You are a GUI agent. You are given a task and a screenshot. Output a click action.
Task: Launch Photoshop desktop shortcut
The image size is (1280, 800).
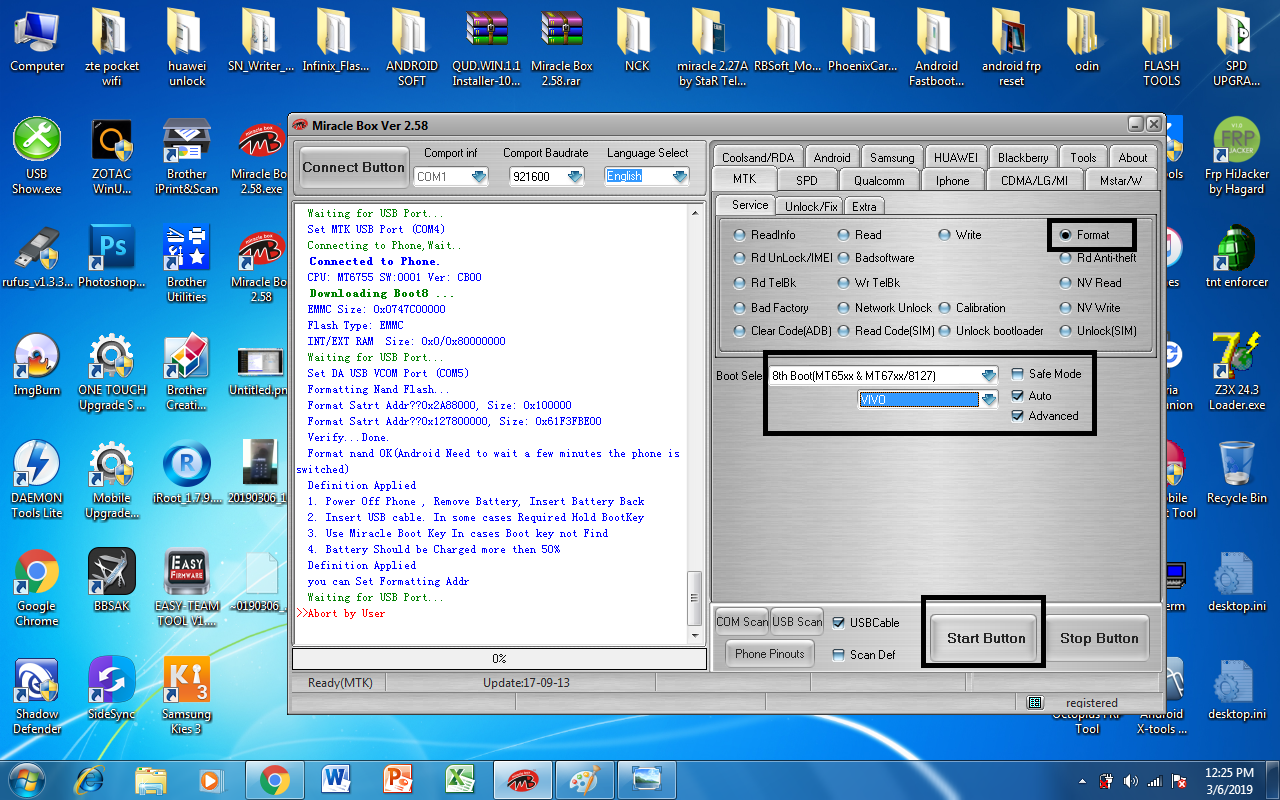point(112,257)
